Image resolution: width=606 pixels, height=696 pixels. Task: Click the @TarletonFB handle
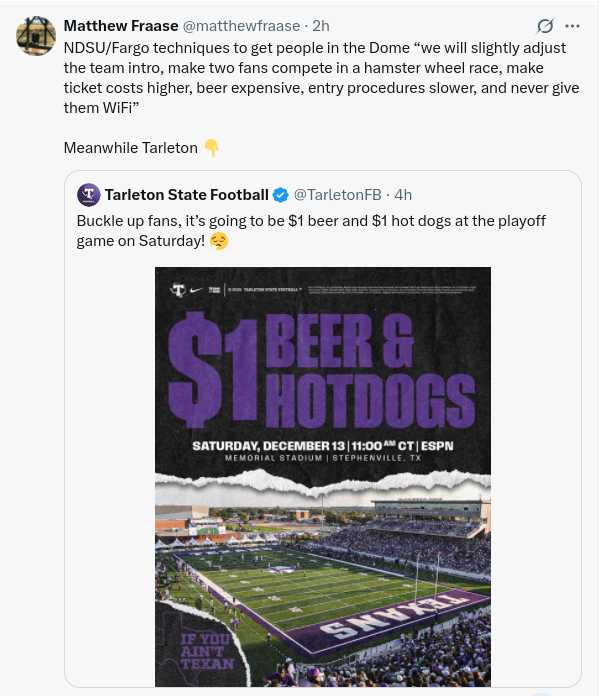pos(337,194)
